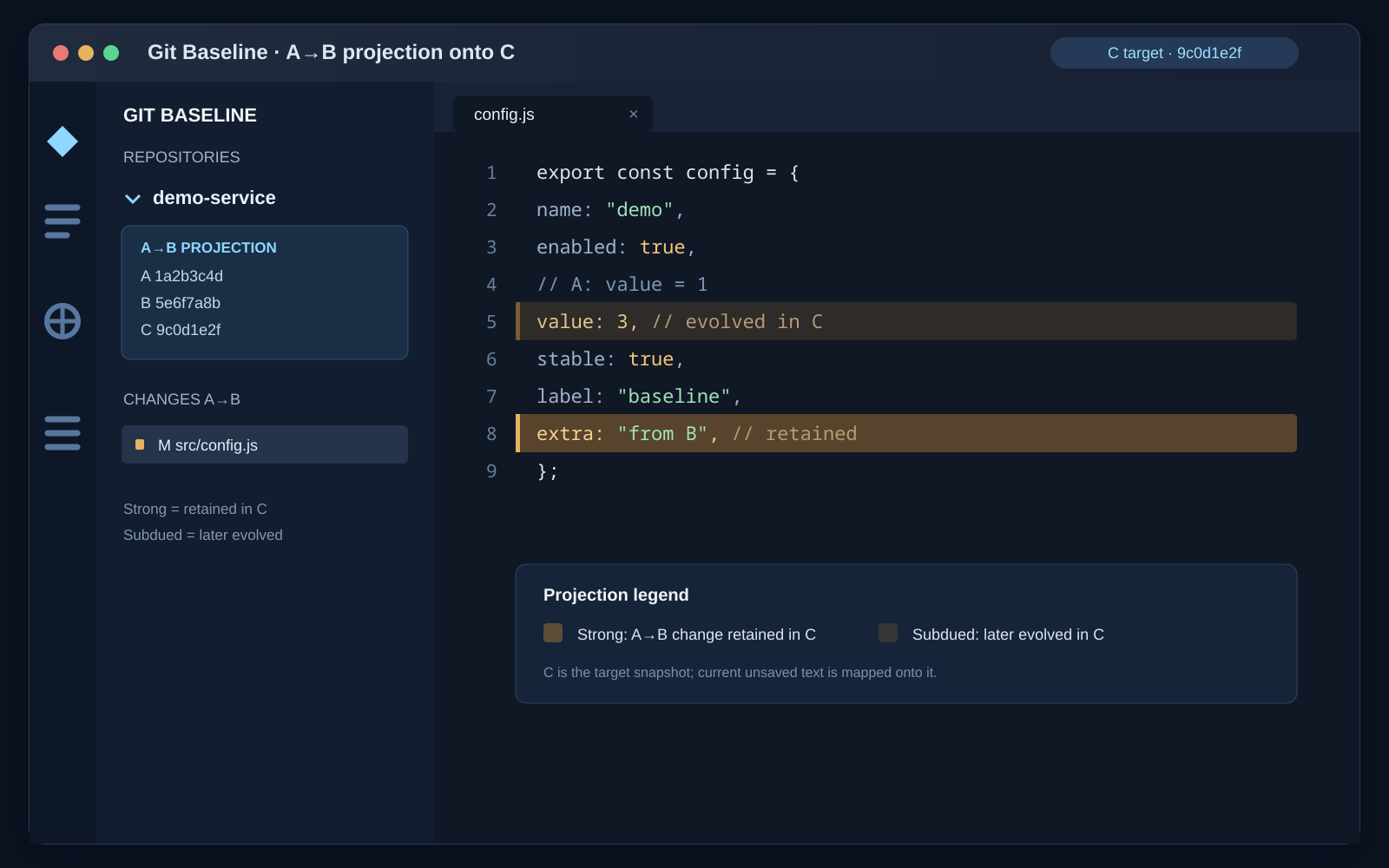Click code line 'label: "baseline",'
Screen dimensions: 1389x868
pos(639,397)
